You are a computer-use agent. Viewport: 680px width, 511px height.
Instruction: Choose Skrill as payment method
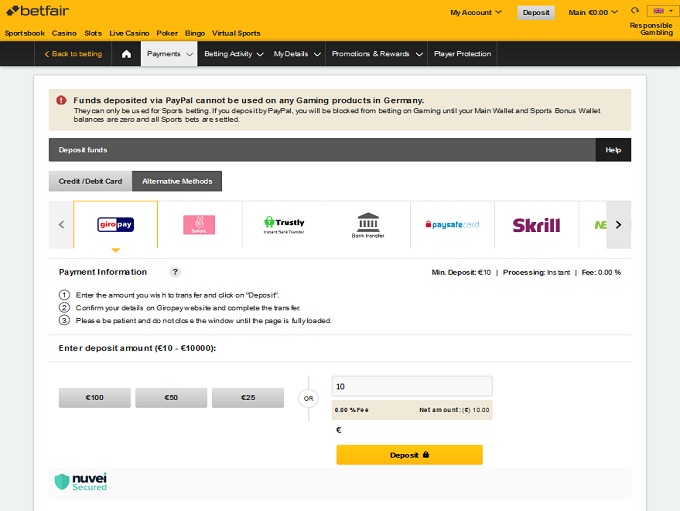tap(536, 225)
